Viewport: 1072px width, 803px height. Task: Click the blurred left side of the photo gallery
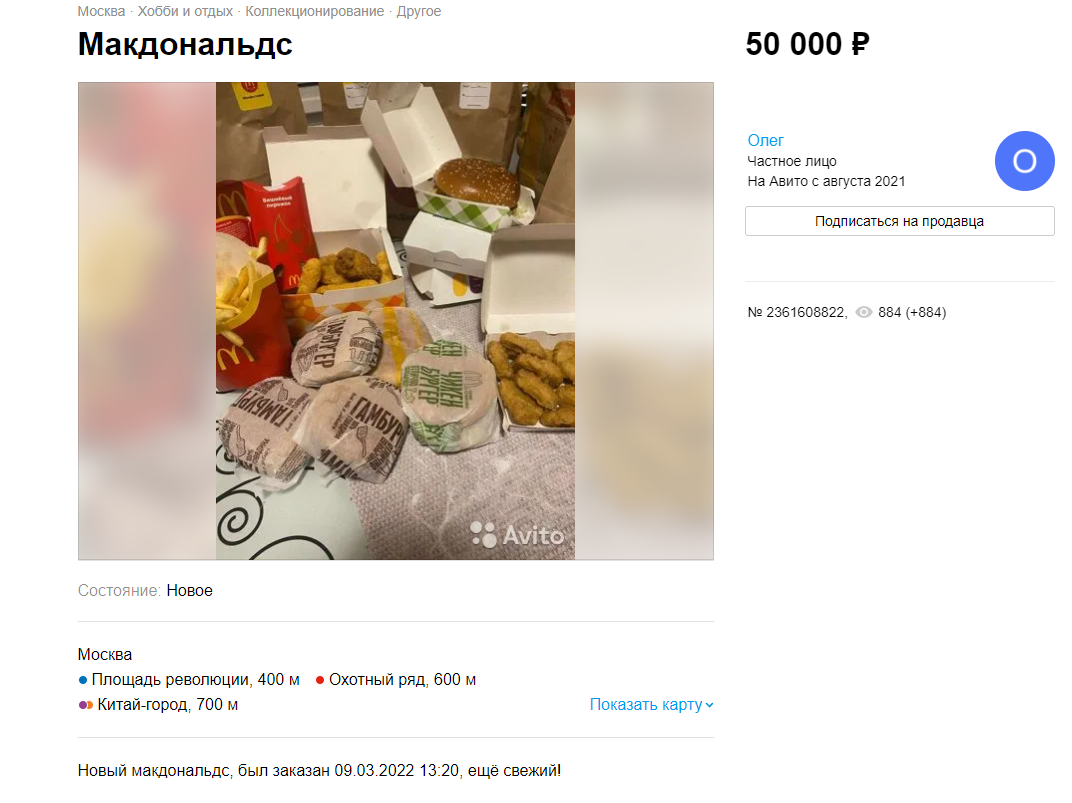pyautogui.click(x=147, y=321)
